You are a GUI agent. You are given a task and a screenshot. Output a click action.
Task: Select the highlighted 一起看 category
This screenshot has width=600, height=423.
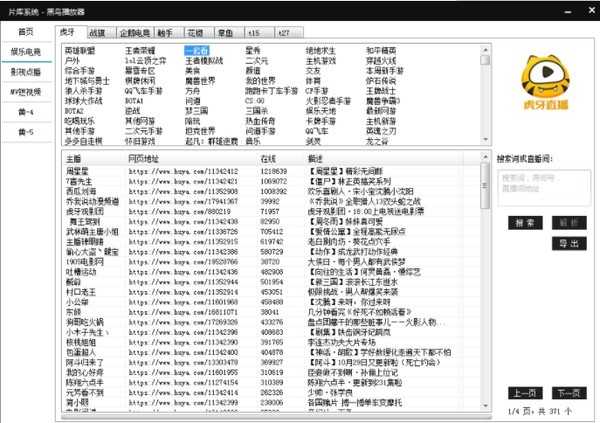[x=197, y=51]
